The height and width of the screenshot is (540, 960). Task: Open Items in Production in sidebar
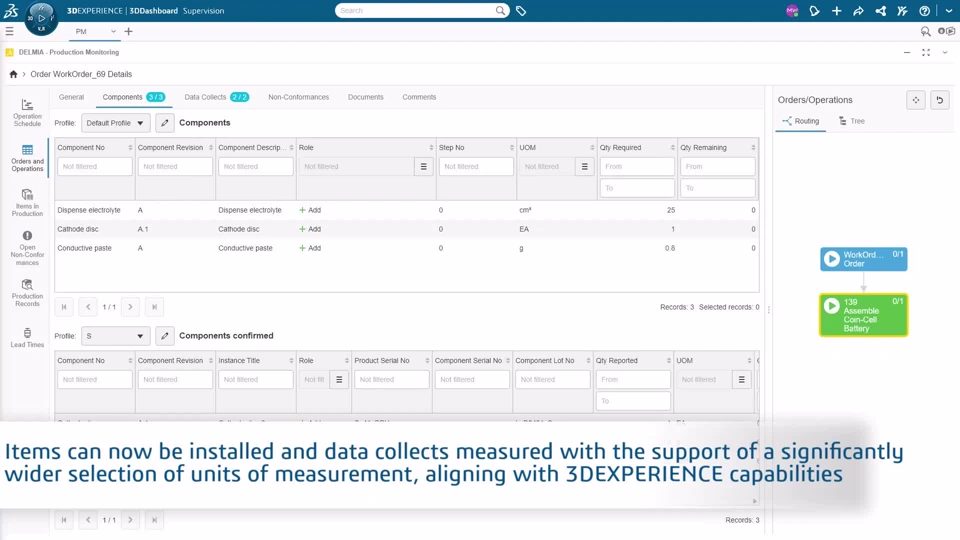(x=27, y=203)
